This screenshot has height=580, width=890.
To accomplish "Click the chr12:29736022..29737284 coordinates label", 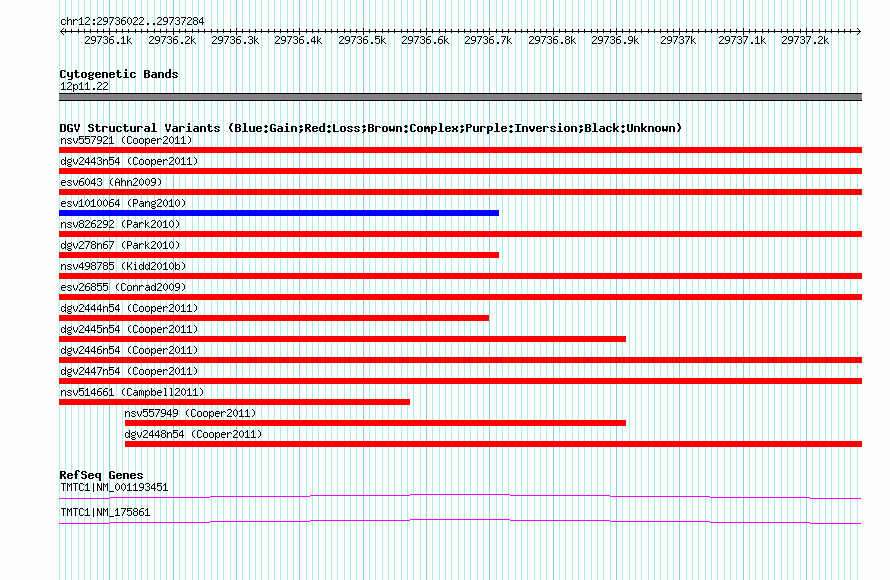I will (132, 21).
